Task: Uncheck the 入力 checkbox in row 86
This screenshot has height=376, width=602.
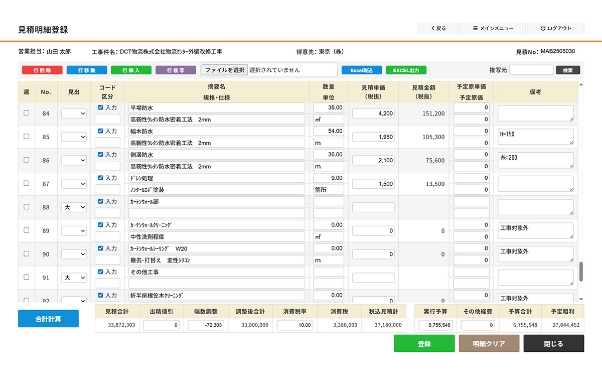Action: click(x=101, y=154)
